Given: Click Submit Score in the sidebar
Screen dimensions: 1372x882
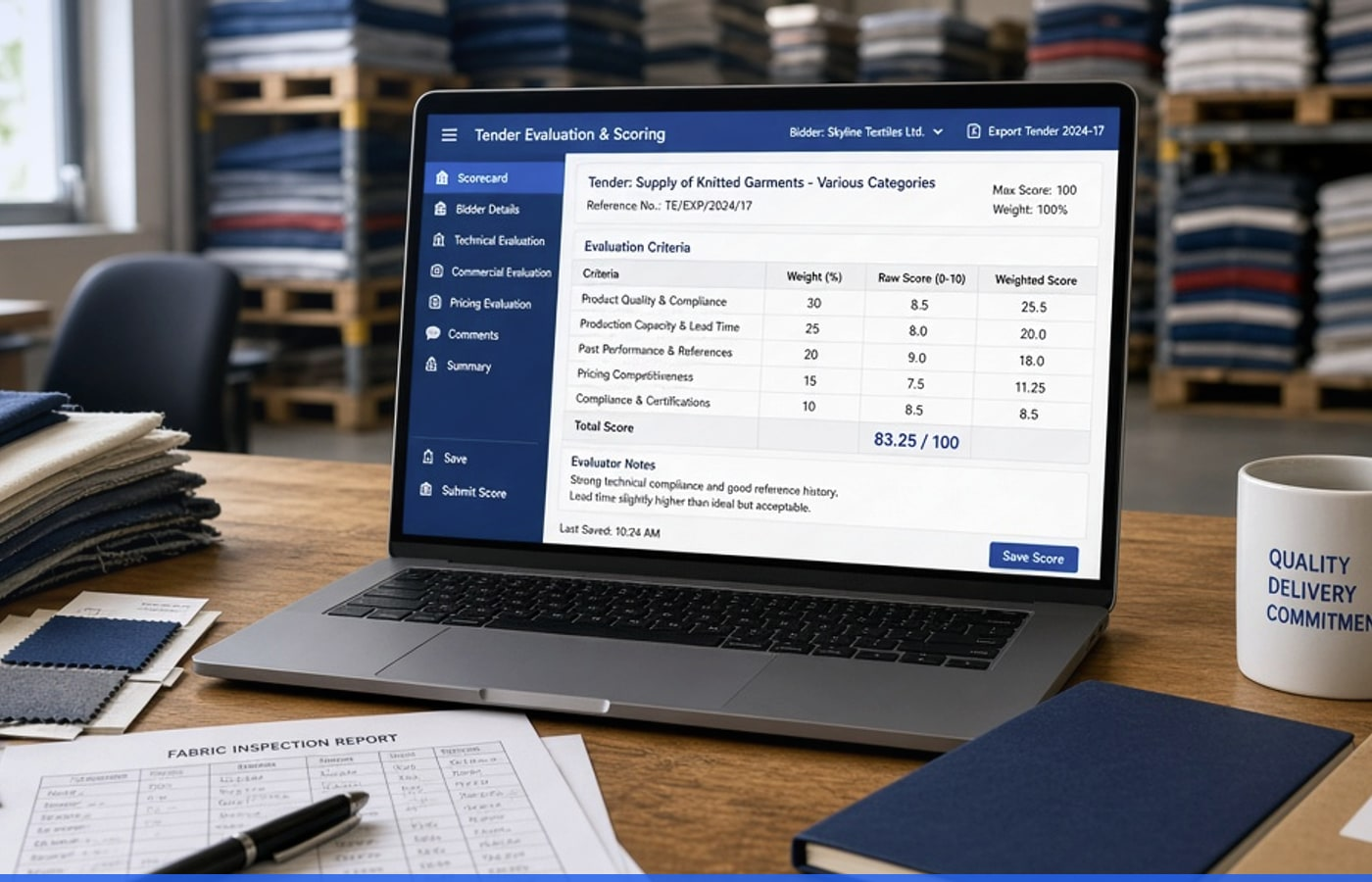Looking at the screenshot, I should click(474, 492).
